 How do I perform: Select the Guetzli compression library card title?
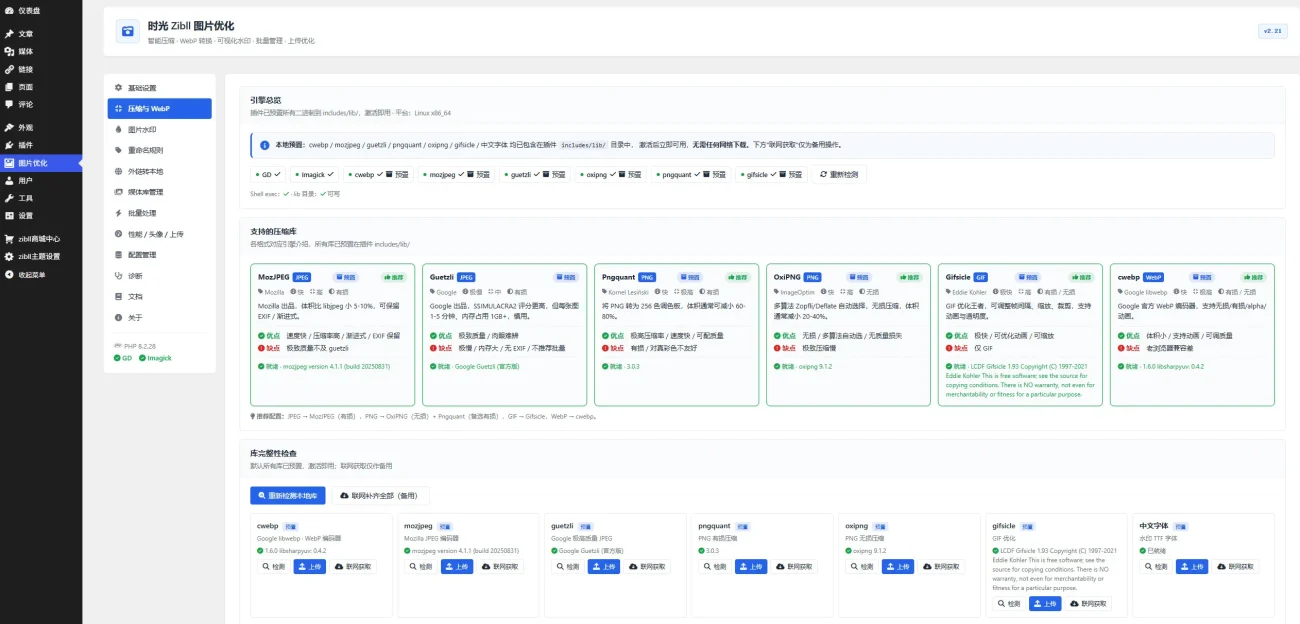[x=441, y=277]
